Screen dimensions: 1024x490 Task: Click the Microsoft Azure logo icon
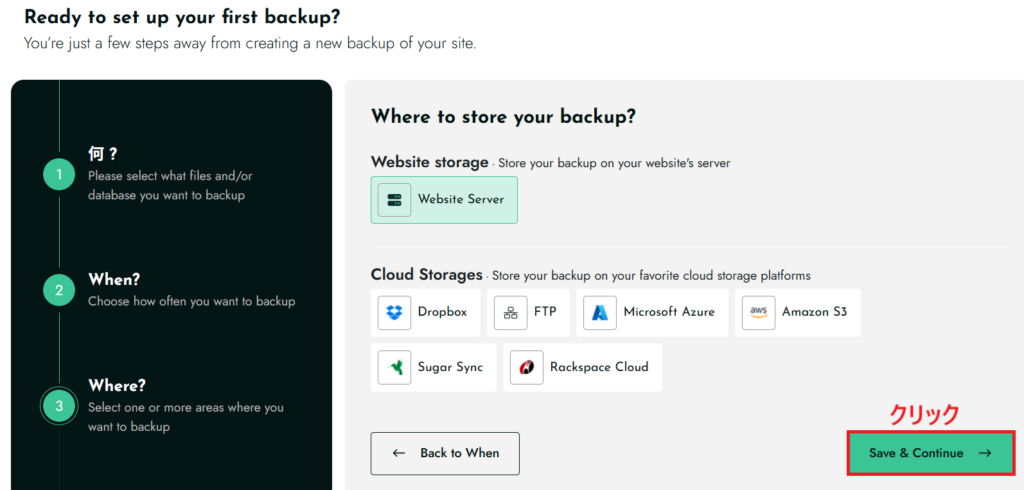tap(600, 312)
